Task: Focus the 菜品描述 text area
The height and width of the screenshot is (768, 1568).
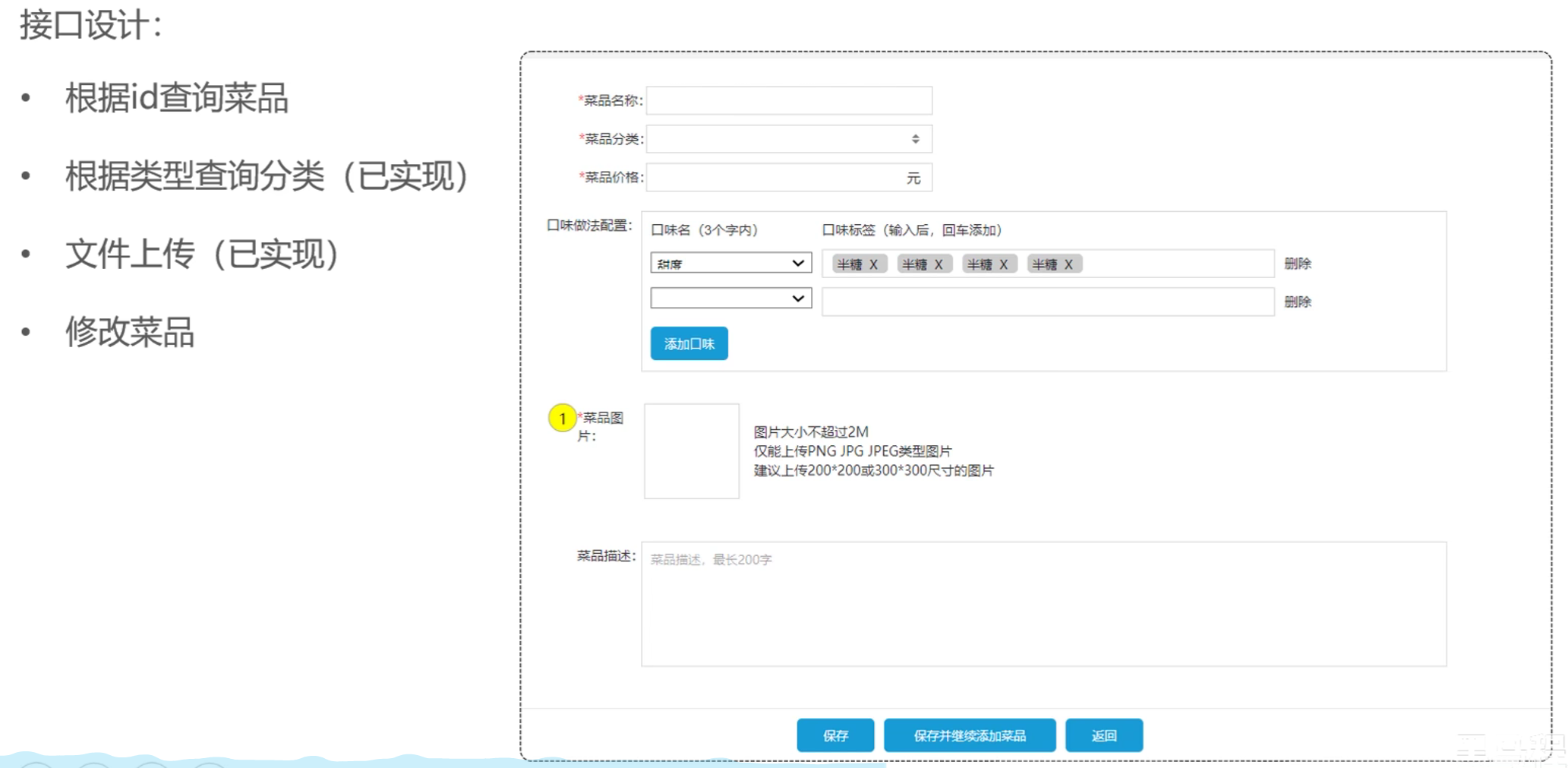Action: [1043, 604]
